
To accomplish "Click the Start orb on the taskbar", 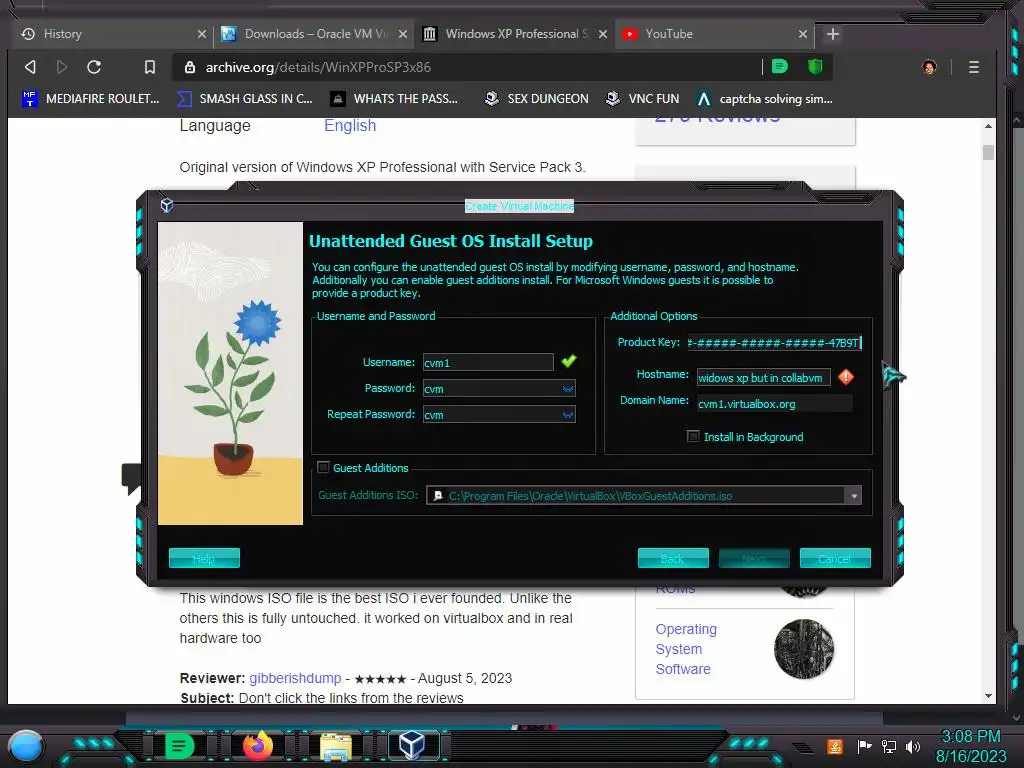I will point(26,746).
